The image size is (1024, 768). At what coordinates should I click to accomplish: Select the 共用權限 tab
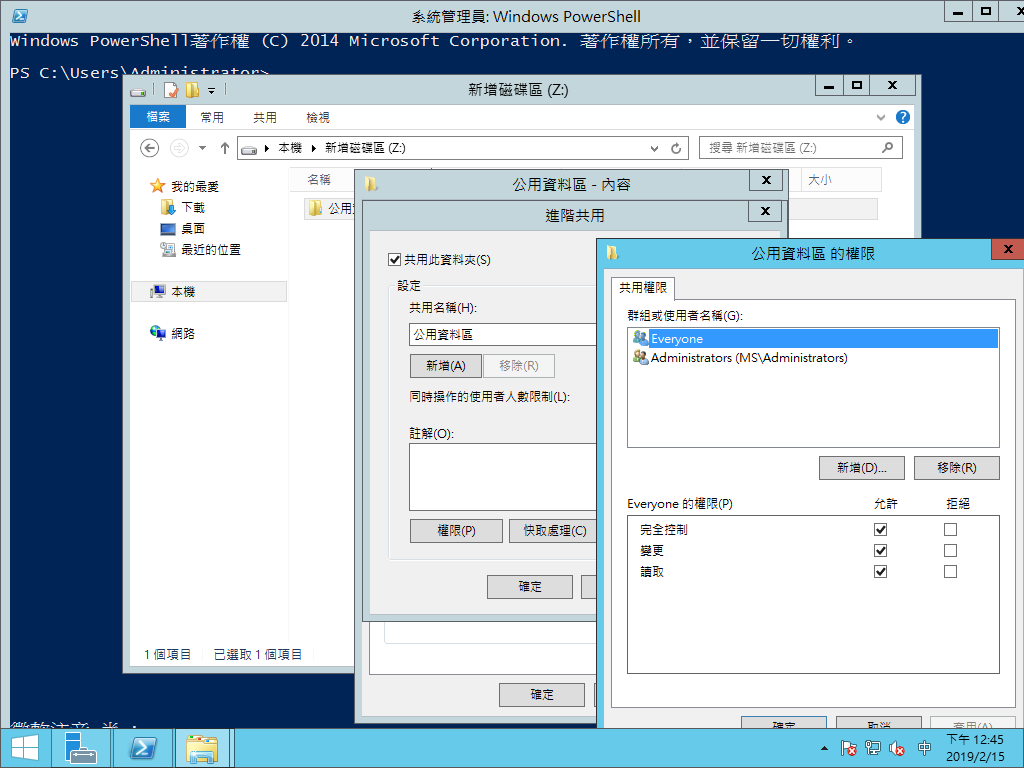[x=643, y=287]
